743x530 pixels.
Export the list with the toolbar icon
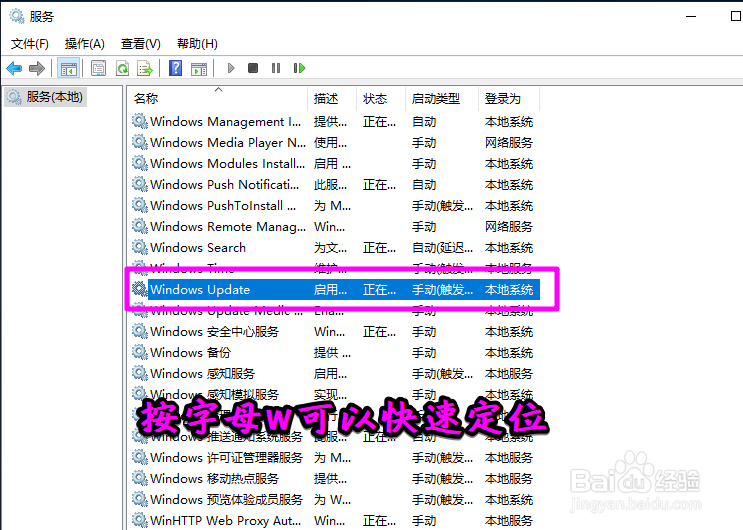(145, 68)
